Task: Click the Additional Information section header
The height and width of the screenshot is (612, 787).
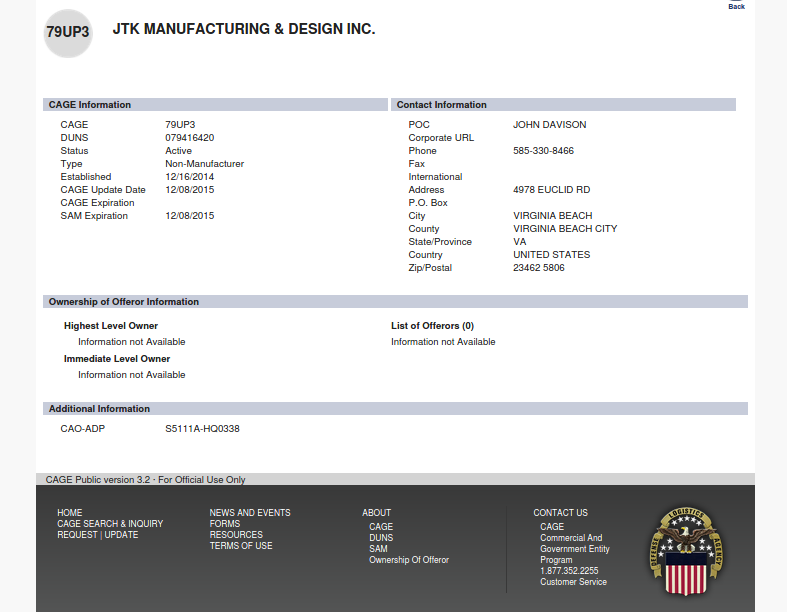Action: pos(396,409)
